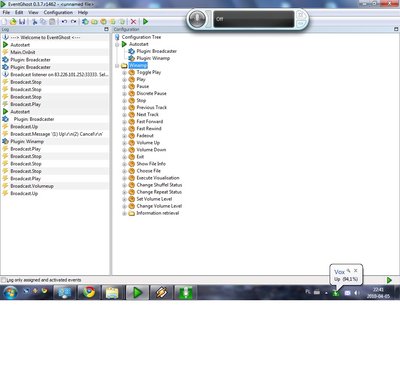Open the View menu

tap(33, 12)
